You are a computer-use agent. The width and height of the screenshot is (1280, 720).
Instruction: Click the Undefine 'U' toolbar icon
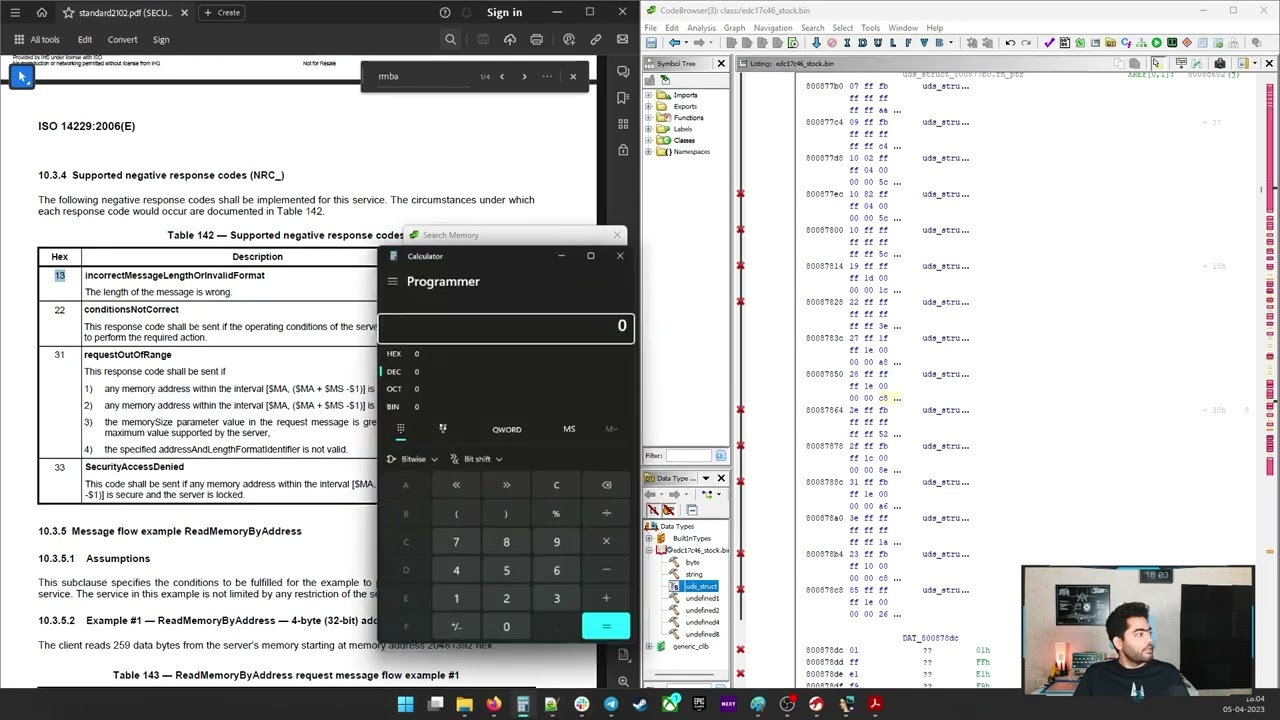(x=877, y=43)
